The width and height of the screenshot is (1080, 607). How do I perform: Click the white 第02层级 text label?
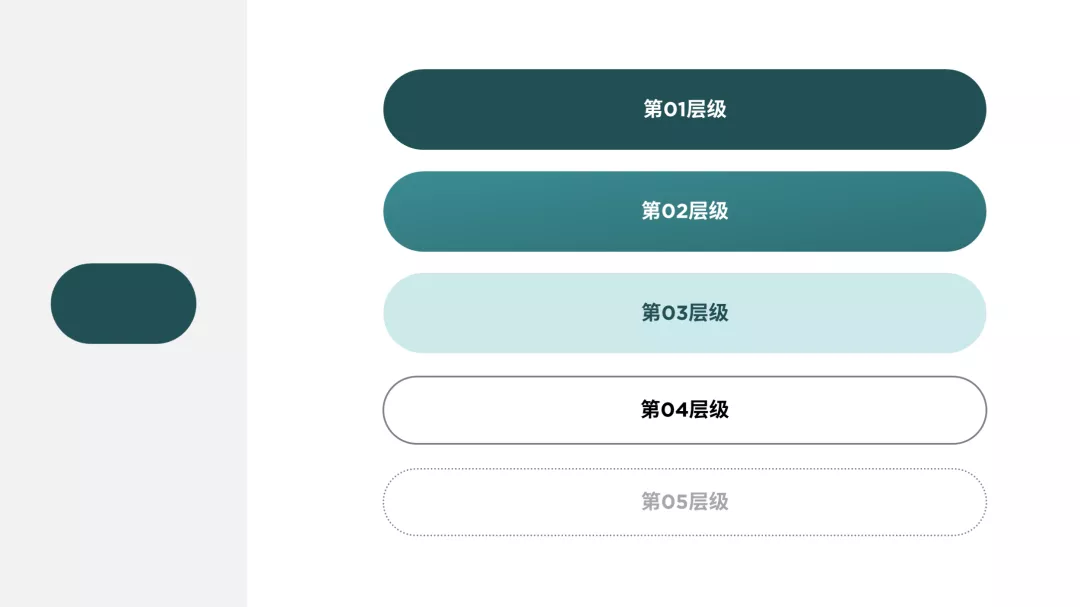point(685,211)
